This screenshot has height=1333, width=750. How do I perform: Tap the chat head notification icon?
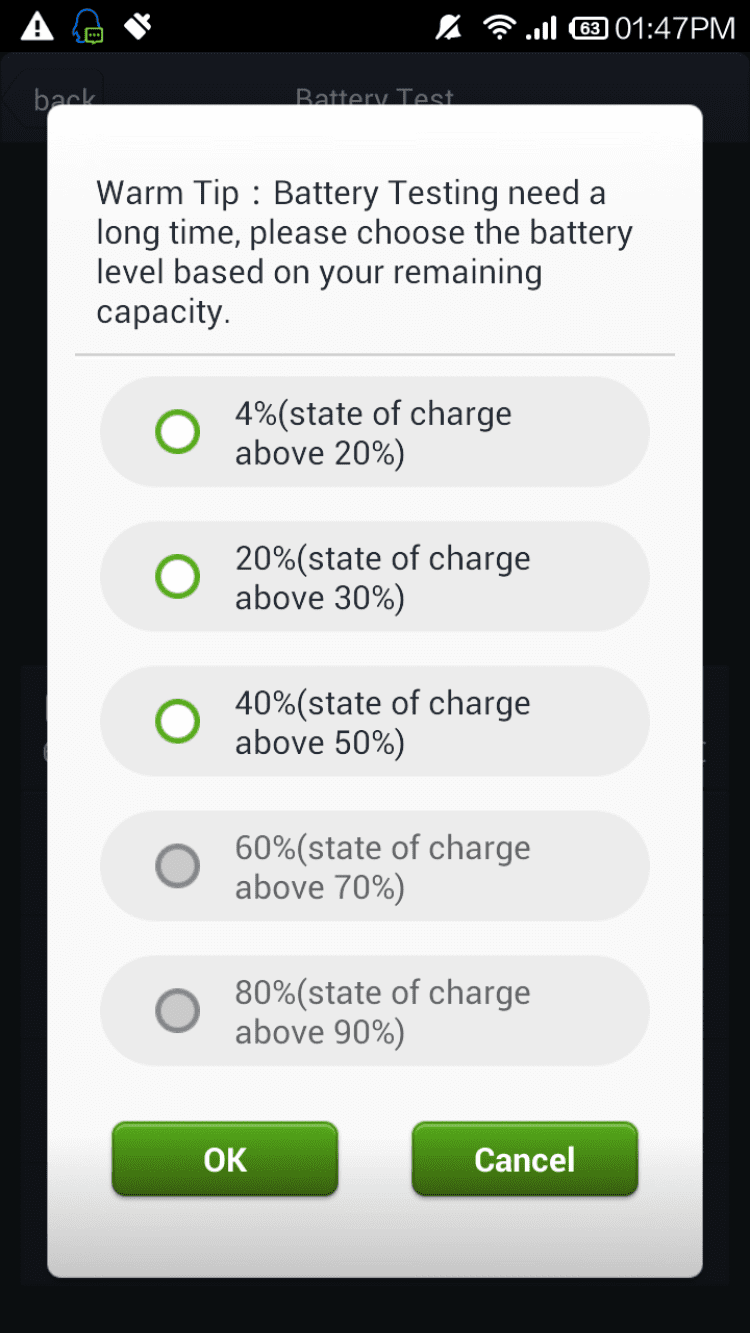coord(88,27)
